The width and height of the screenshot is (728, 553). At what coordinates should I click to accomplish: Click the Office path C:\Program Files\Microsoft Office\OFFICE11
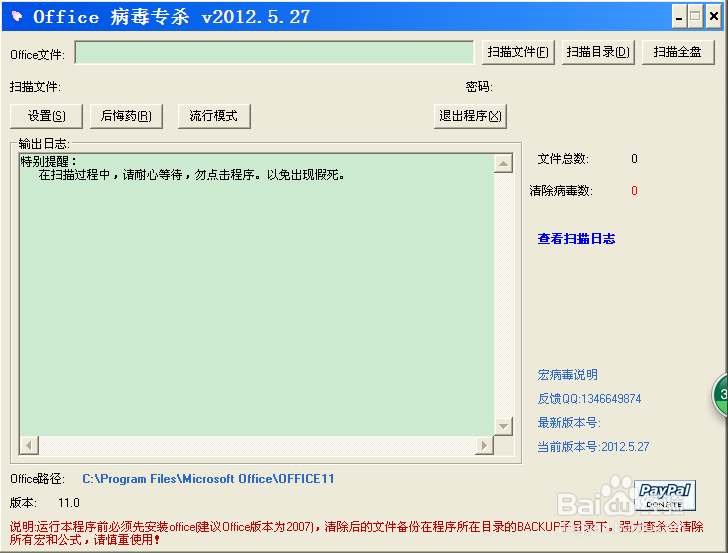tap(208, 479)
